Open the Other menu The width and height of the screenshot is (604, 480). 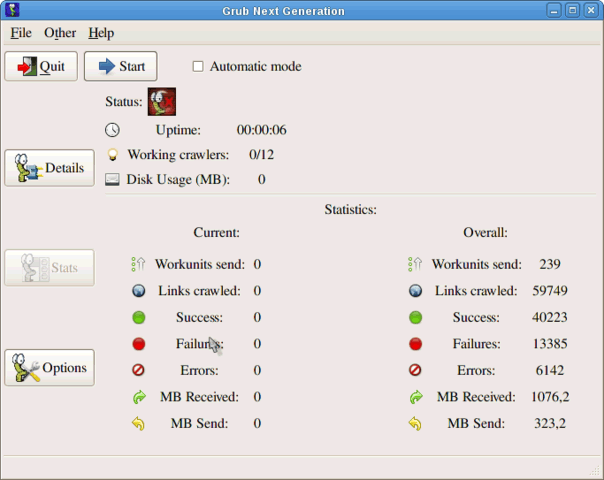[x=60, y=33]
